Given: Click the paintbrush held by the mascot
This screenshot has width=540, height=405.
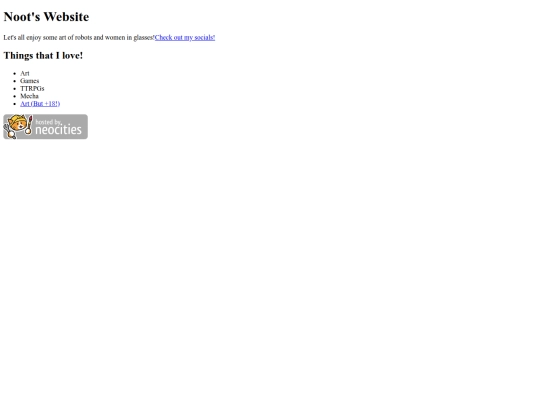Looking at the screenshot, I should pos(30,125).
